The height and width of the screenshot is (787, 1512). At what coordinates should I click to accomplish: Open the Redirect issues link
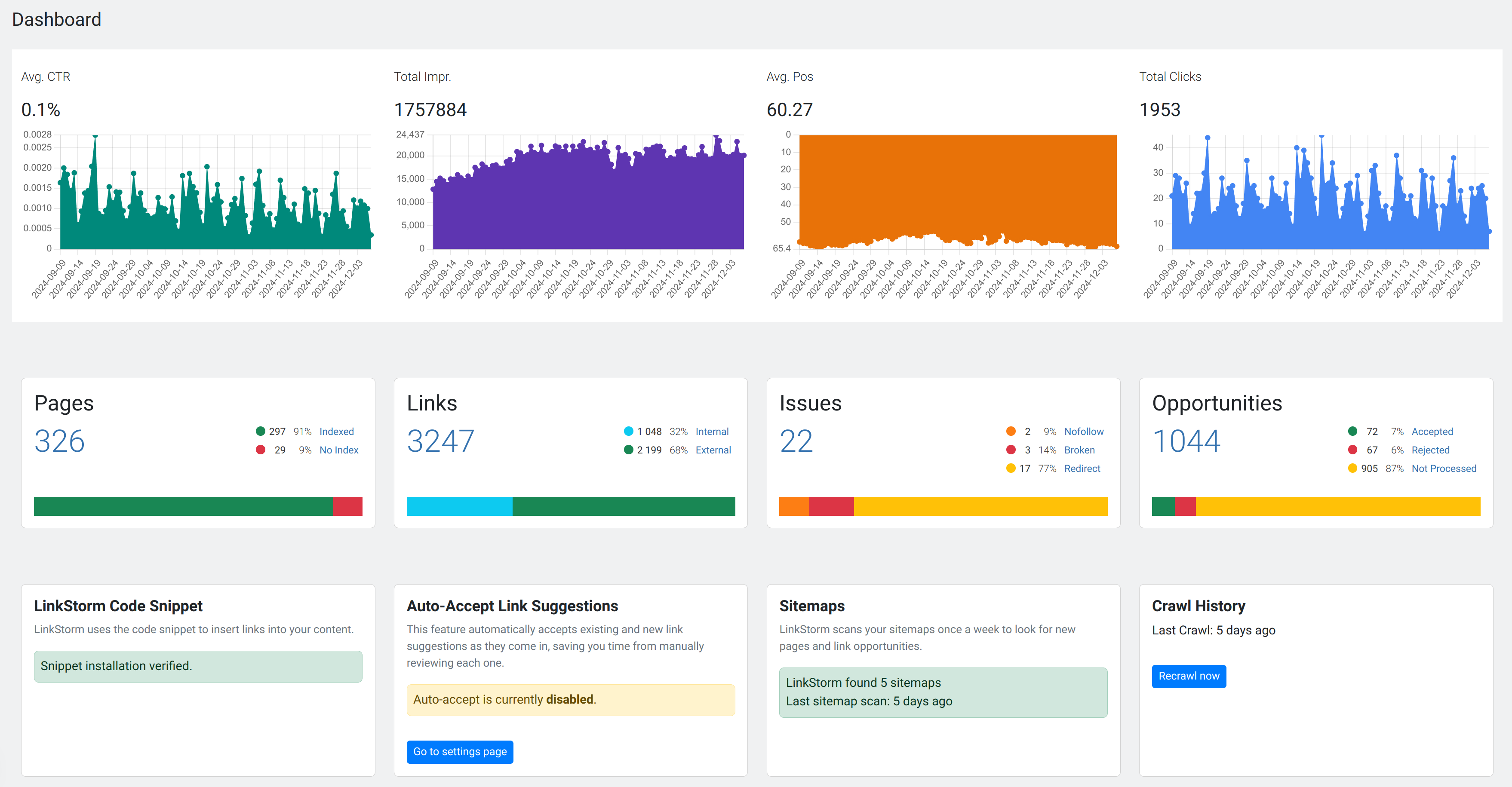click(1082, 469)
